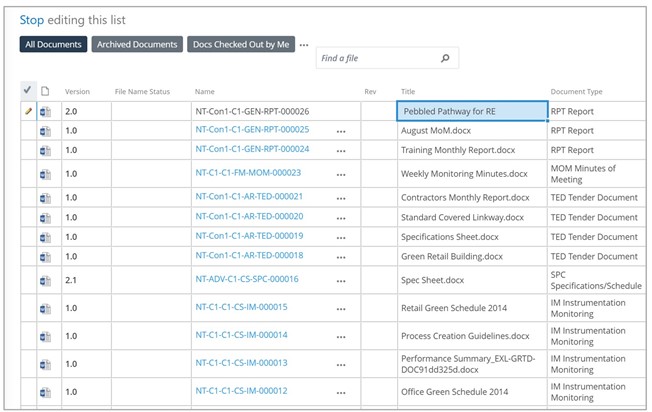This screenshot has height=412, width=652.
Task: Open ellipsis menu for NT-ADV-C1-CS-SPC-000016
Action: (341, 281)
